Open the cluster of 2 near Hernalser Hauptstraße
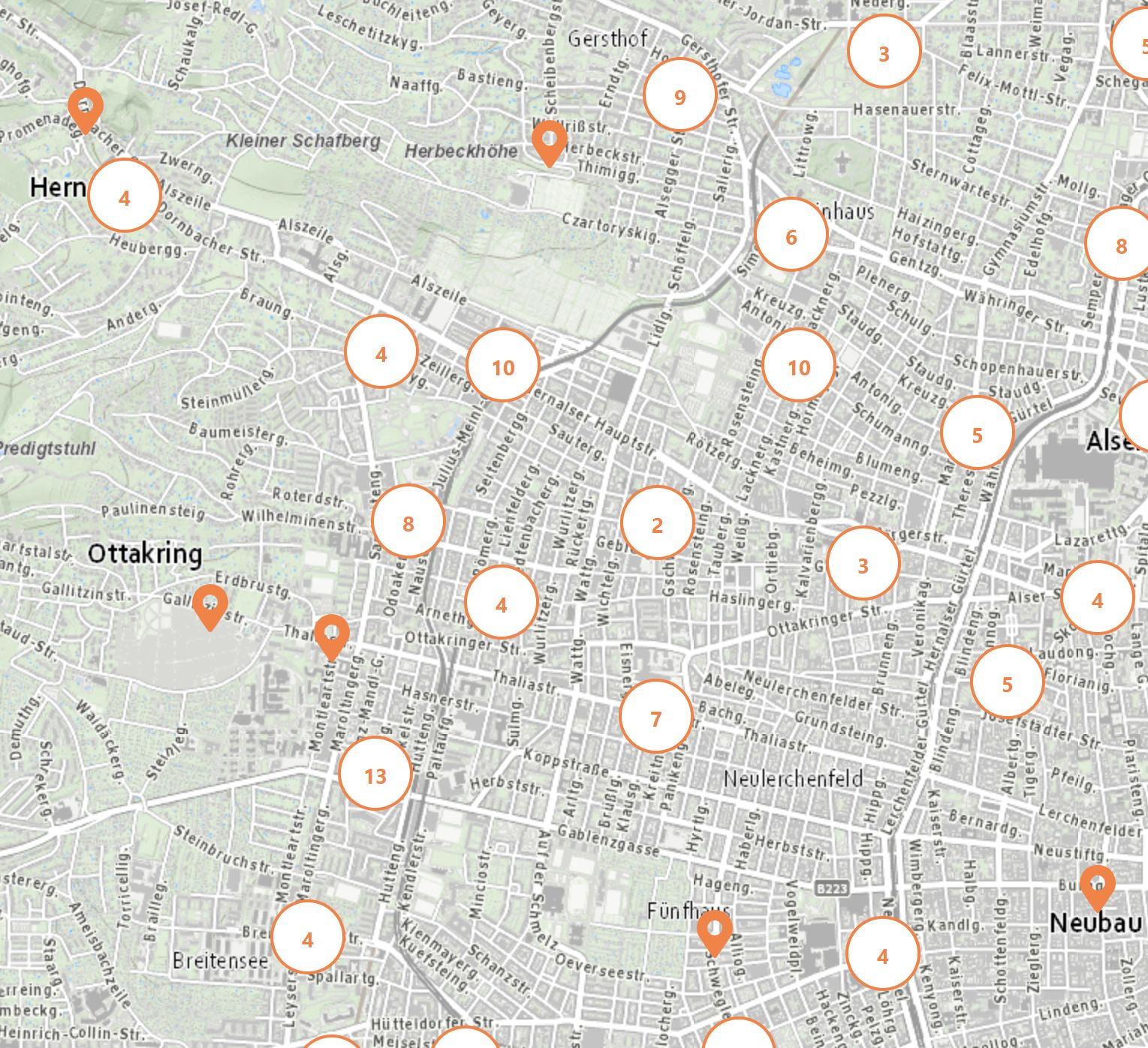Image resolution: width=1148 pixels, height=1048 pixels. 656,522
